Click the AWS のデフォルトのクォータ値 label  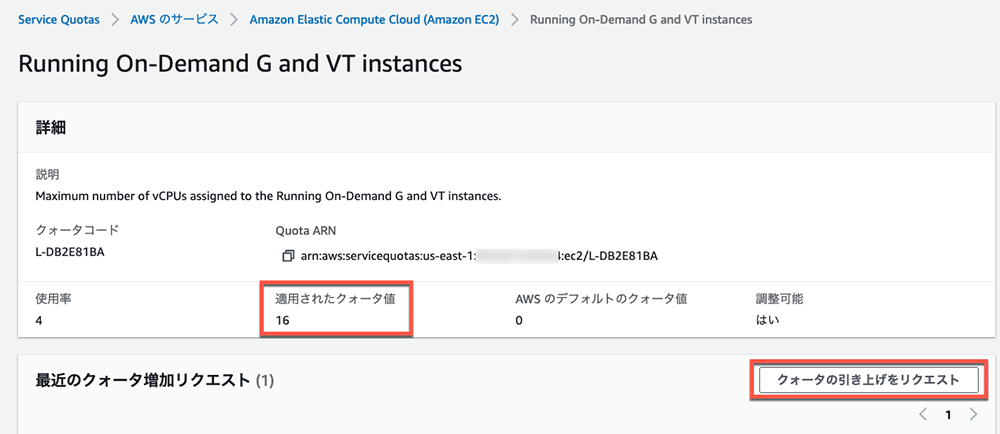pos(601,299)
